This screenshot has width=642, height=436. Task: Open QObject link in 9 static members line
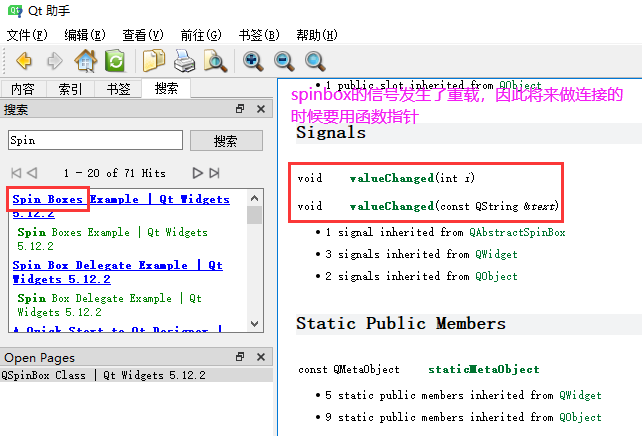coord(580,417)
